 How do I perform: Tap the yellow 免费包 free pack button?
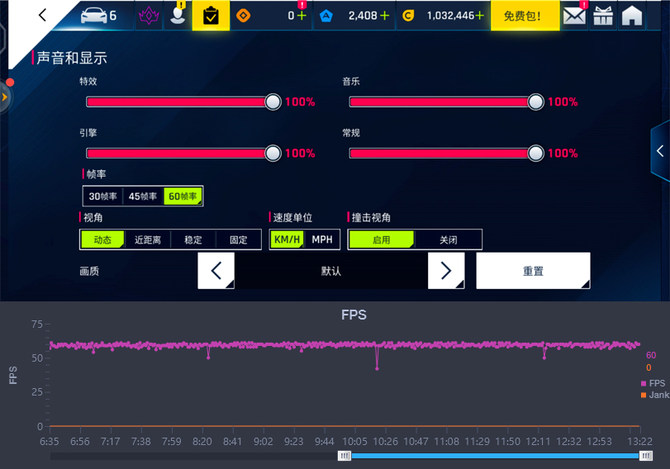point(523,16)
